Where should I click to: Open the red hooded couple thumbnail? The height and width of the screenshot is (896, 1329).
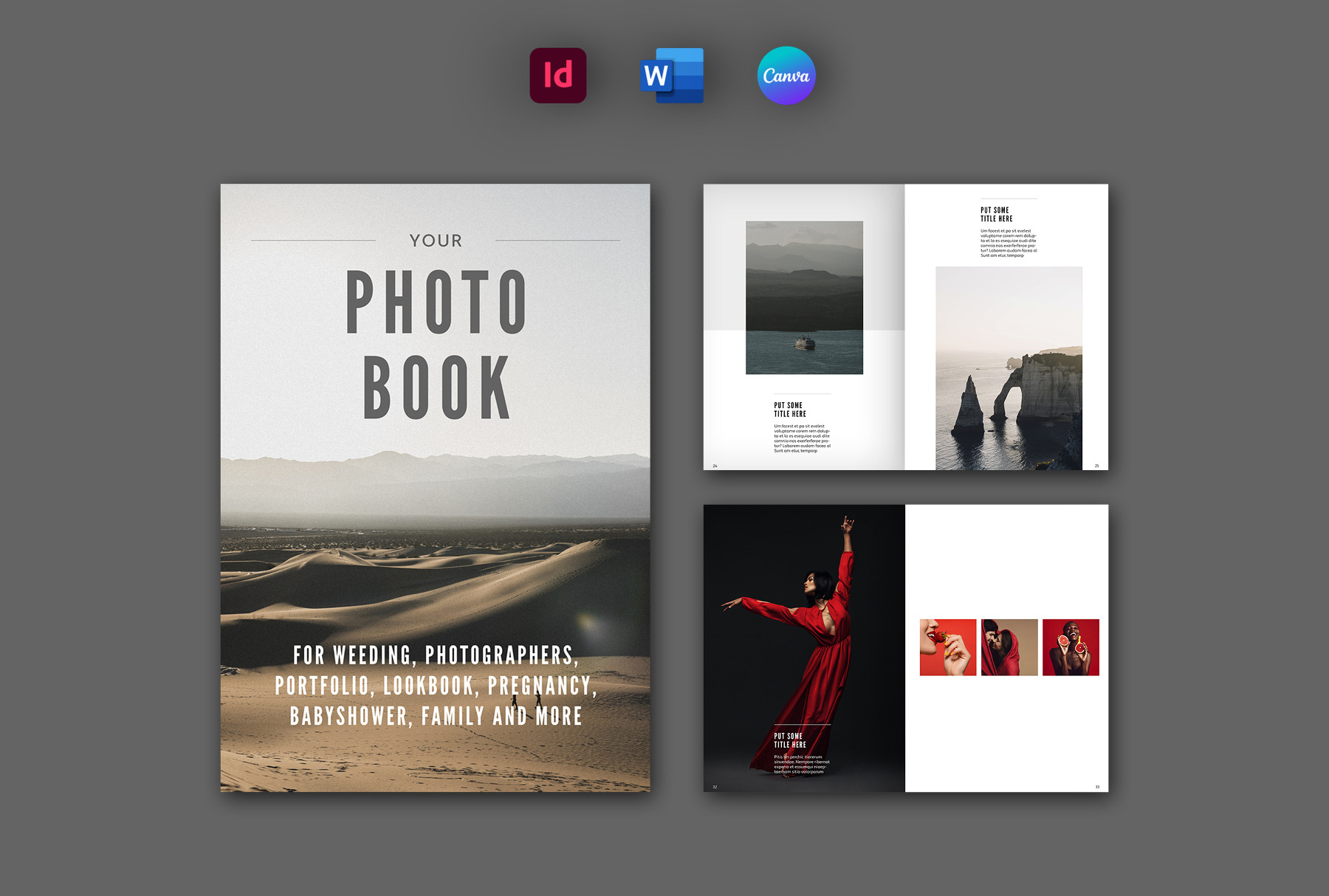(1009, 647)
